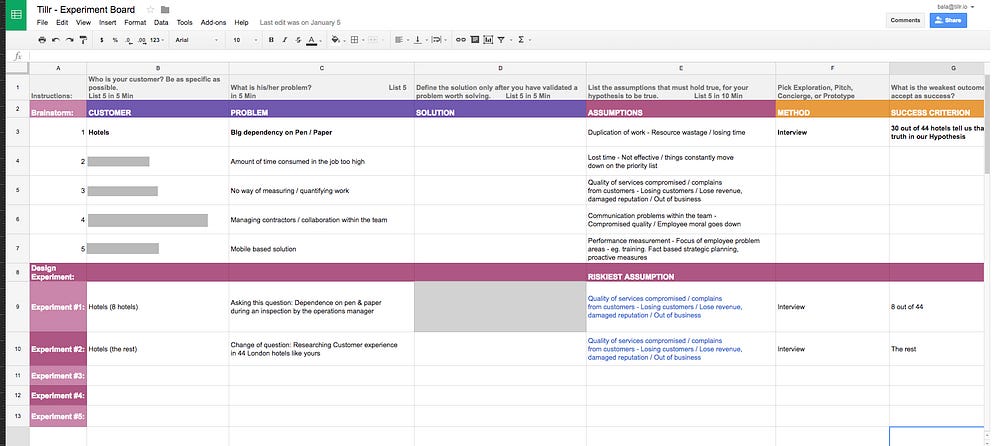Click the move-to-folder icon beside title
1000x446 pixels.
coord(165,10)
